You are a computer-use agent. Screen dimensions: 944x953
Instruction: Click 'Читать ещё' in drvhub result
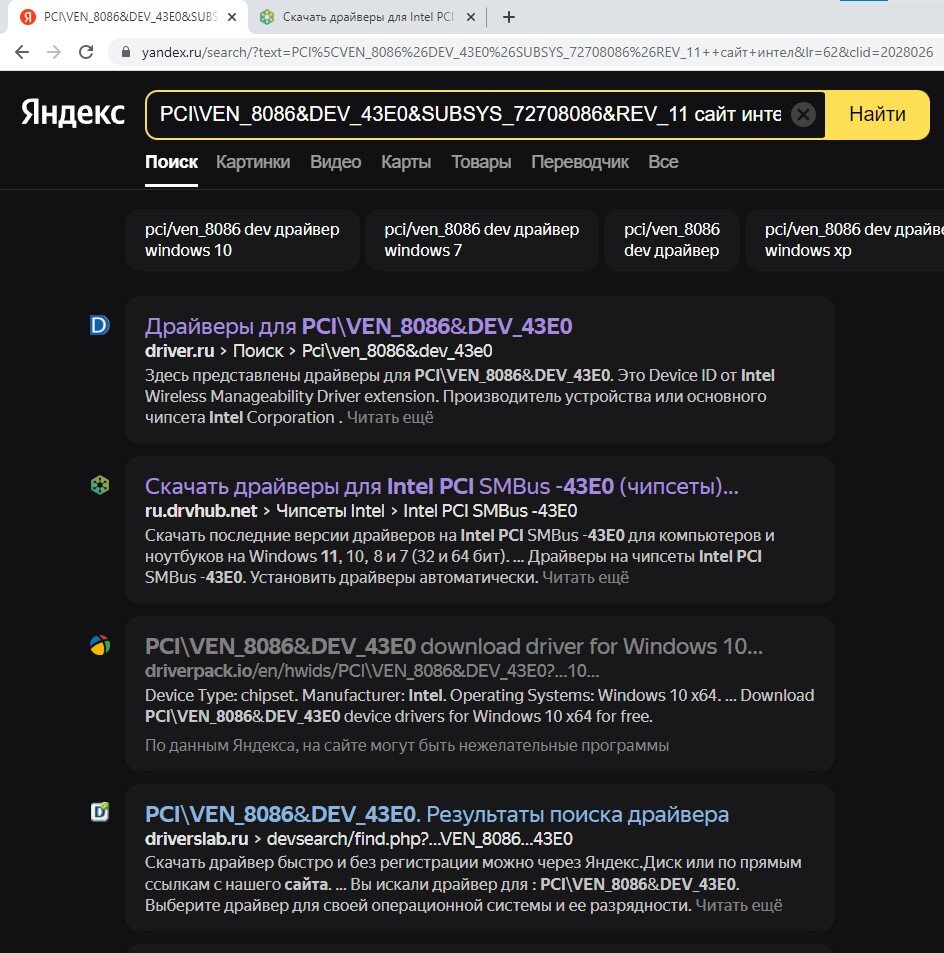(x=585, y=577)
